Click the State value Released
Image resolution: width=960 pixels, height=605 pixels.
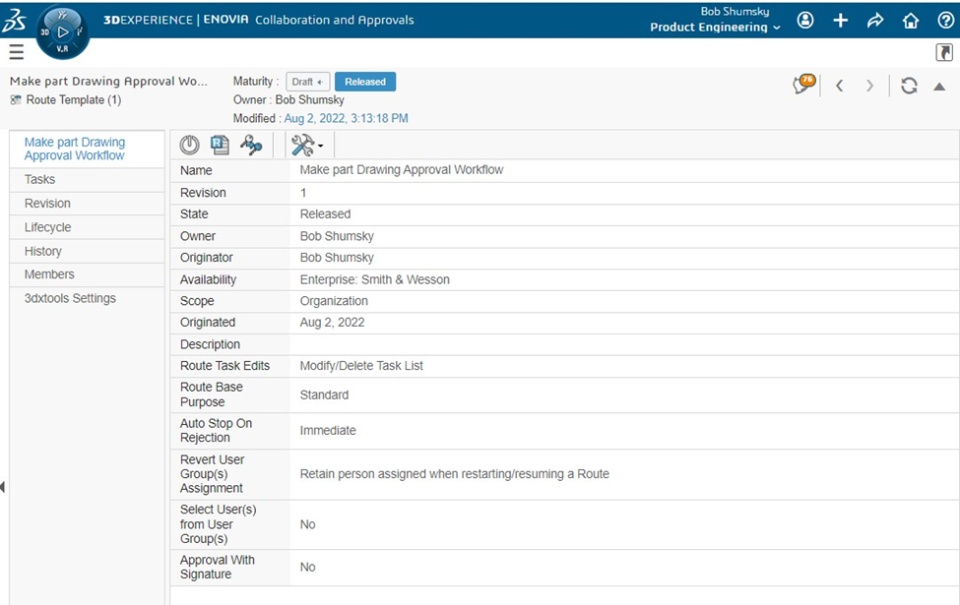325,214
